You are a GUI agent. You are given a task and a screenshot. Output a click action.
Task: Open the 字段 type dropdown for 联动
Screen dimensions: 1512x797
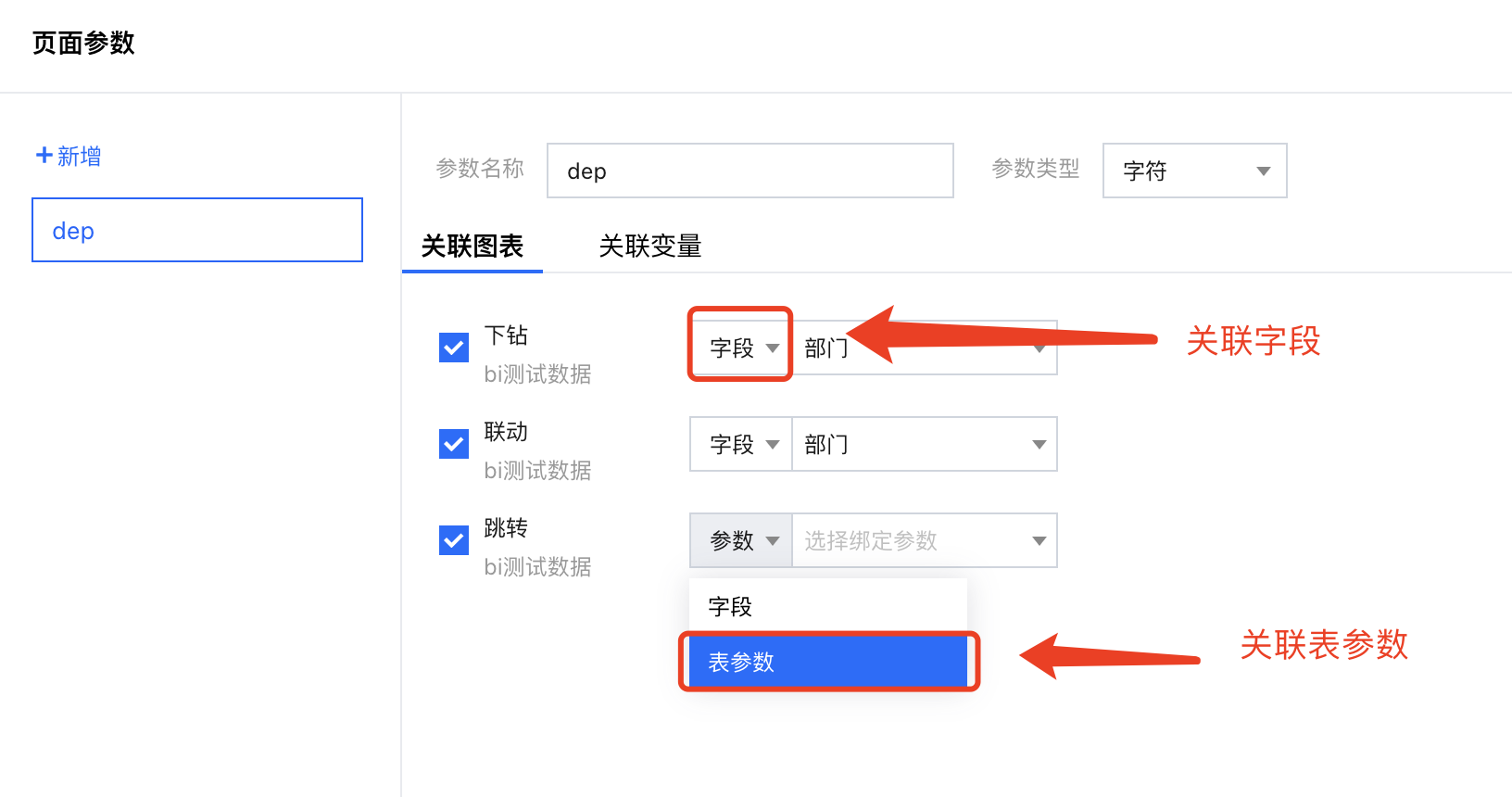pos(741,445)
